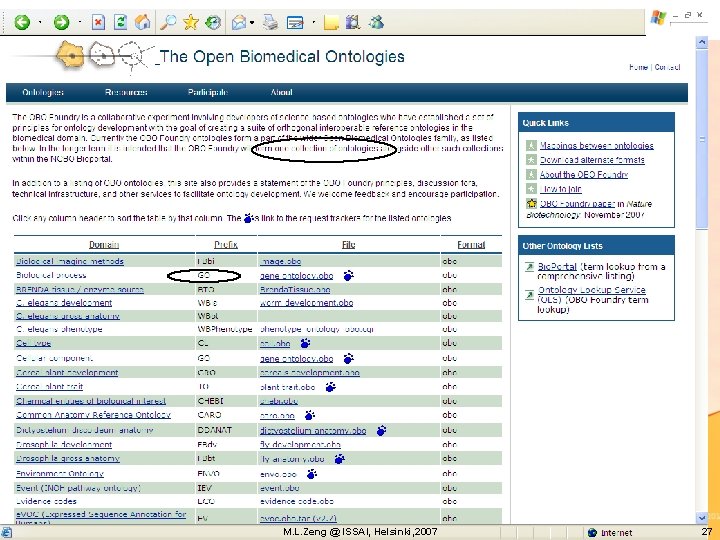Stop page loading with the red X icon
Image resolution: width=720 pixels, height=540 pixels.
click(x=98, y=22)
